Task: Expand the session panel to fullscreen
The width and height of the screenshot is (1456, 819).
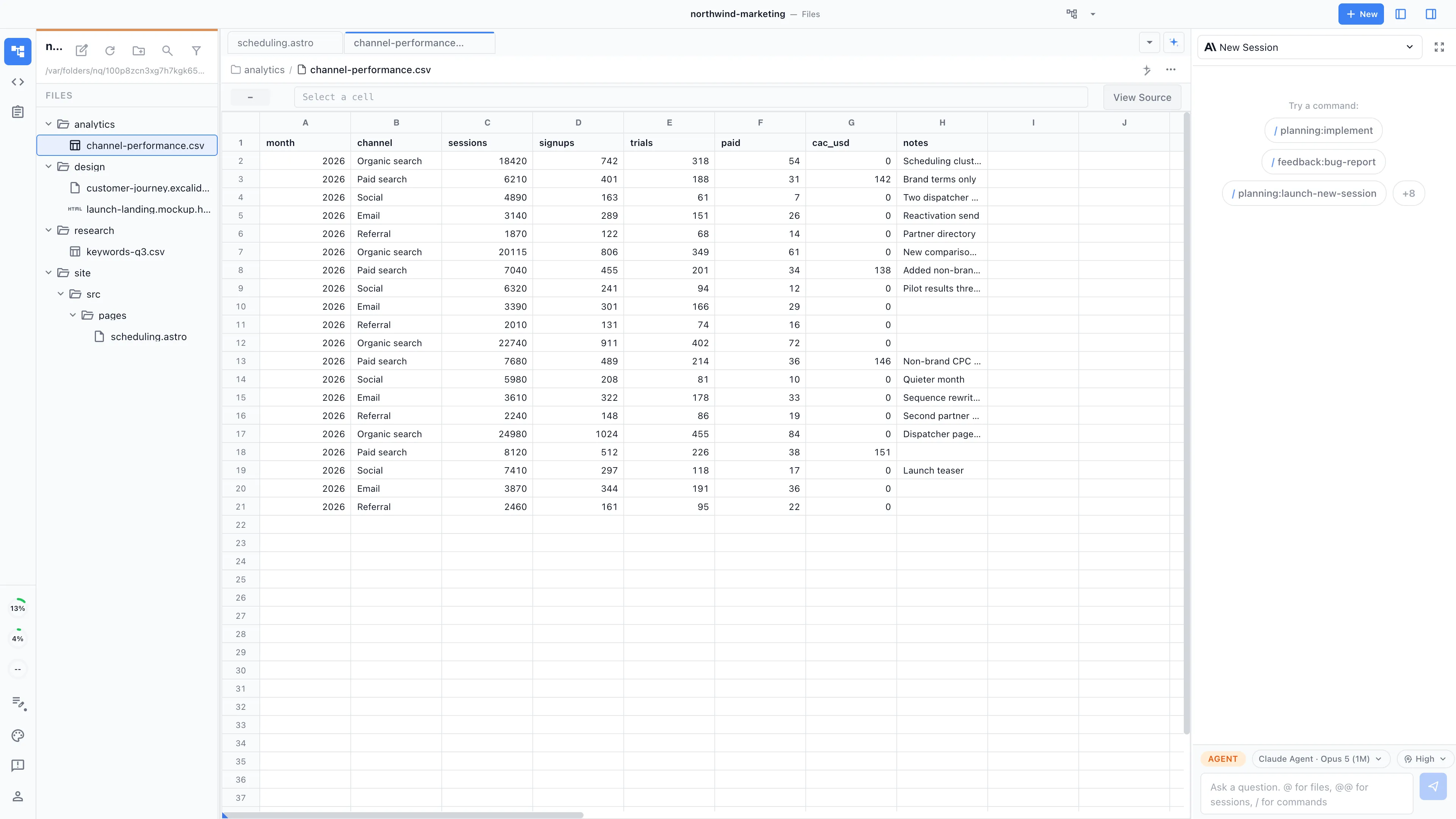Action: pyautogui.click(x=1439, y=47)
